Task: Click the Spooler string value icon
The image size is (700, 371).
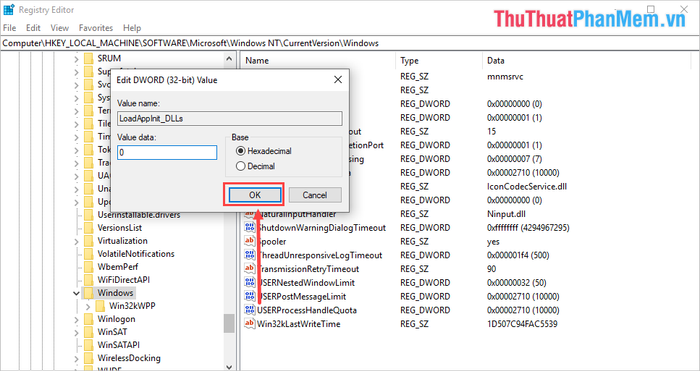Action: click(249, 241)
